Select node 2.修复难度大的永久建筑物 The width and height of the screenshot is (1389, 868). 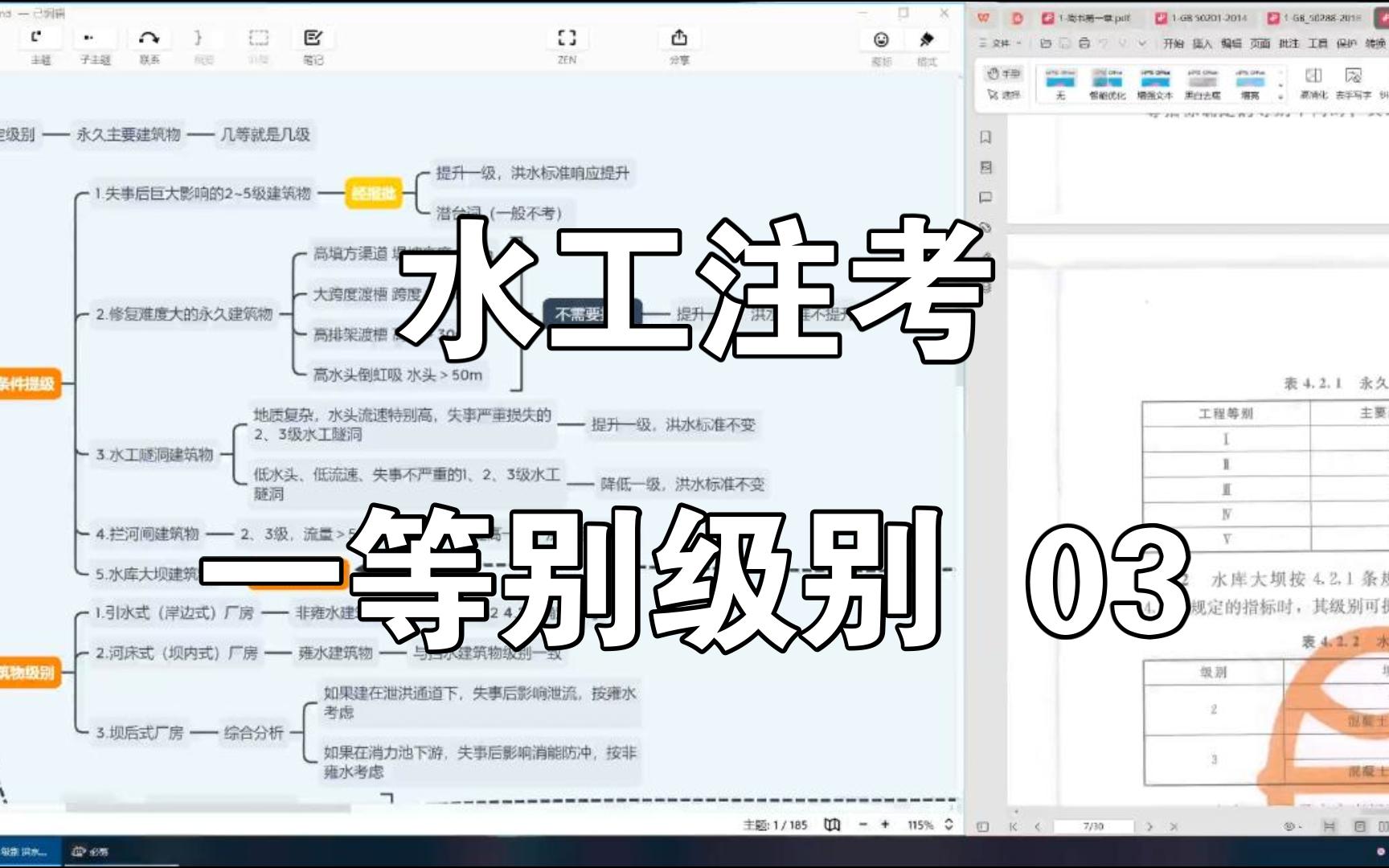[184, 314]
